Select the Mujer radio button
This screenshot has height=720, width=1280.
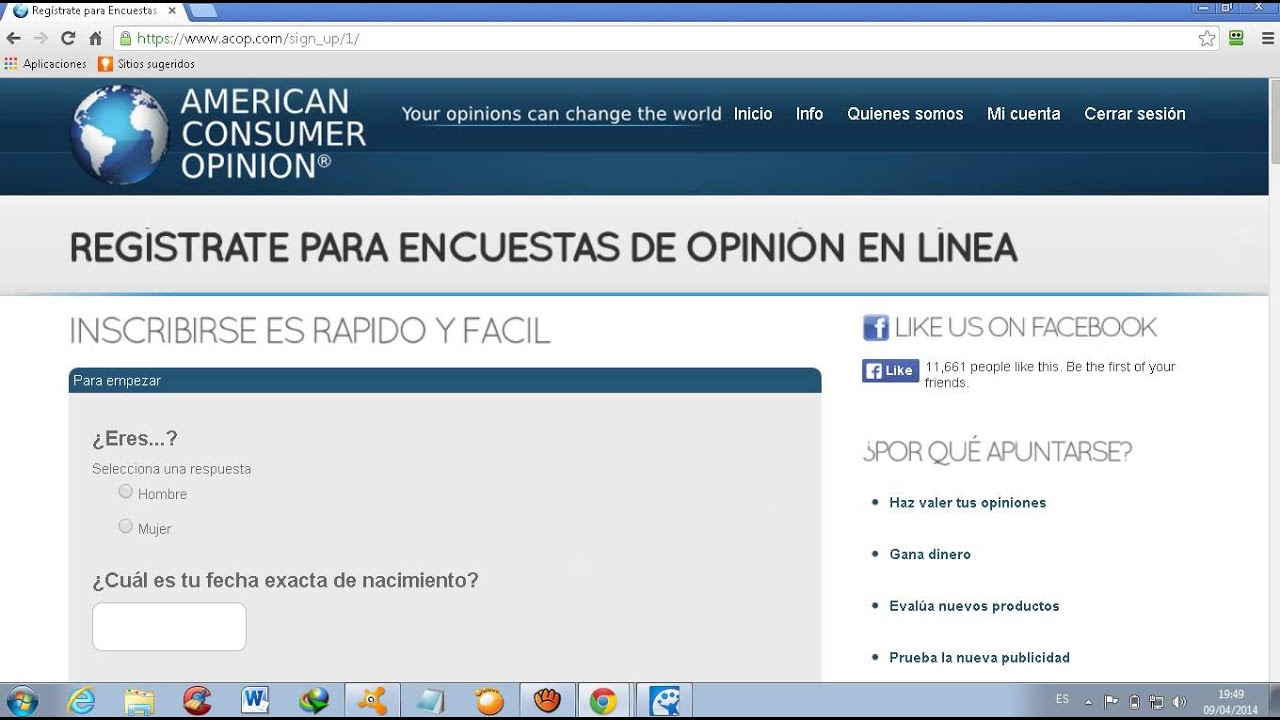coord(125,526)
